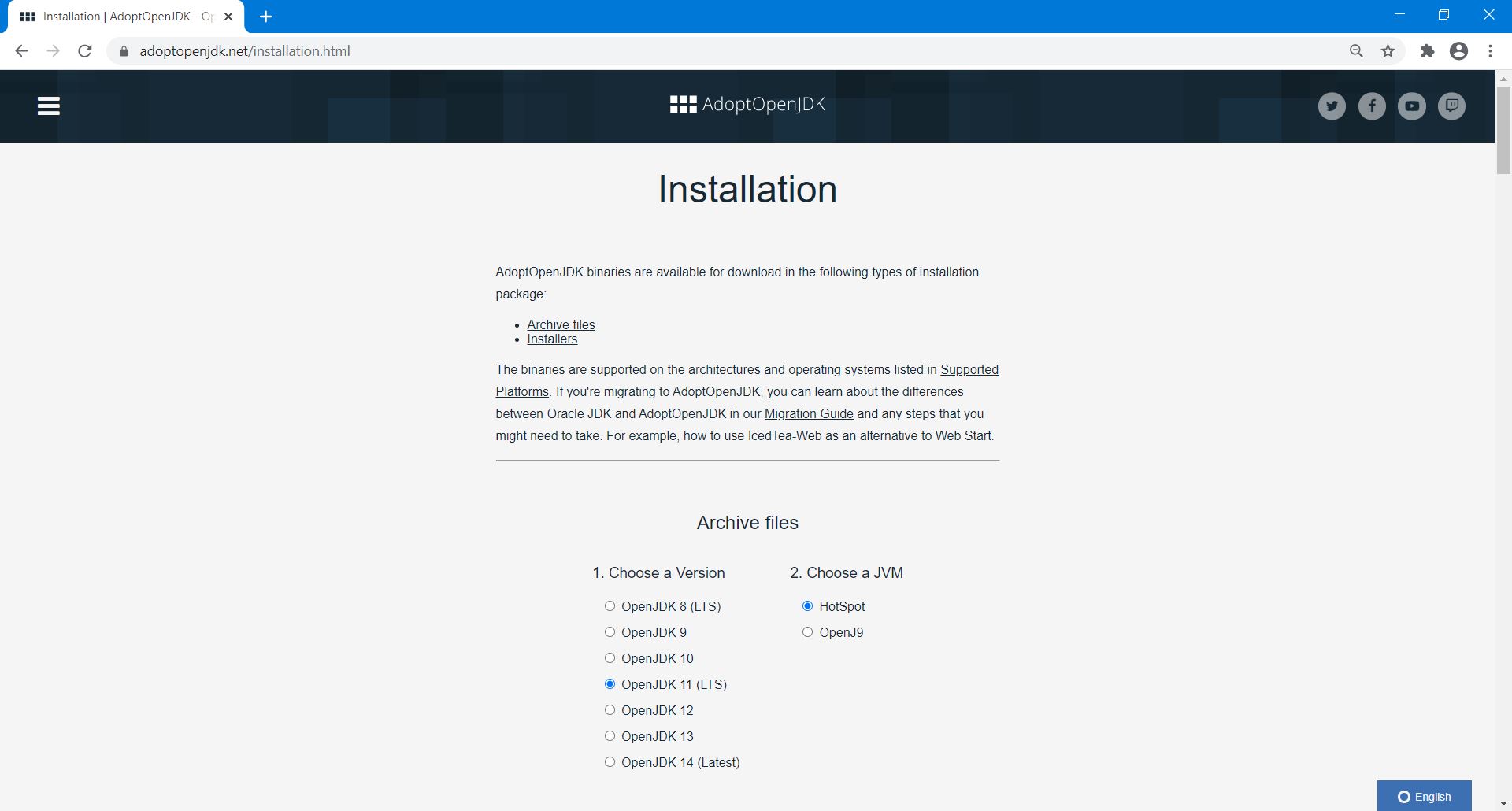This screenshot has height=811, width=1512.
Task: Click the '2. Choose a JVM' heading
Action: [847, 572]
